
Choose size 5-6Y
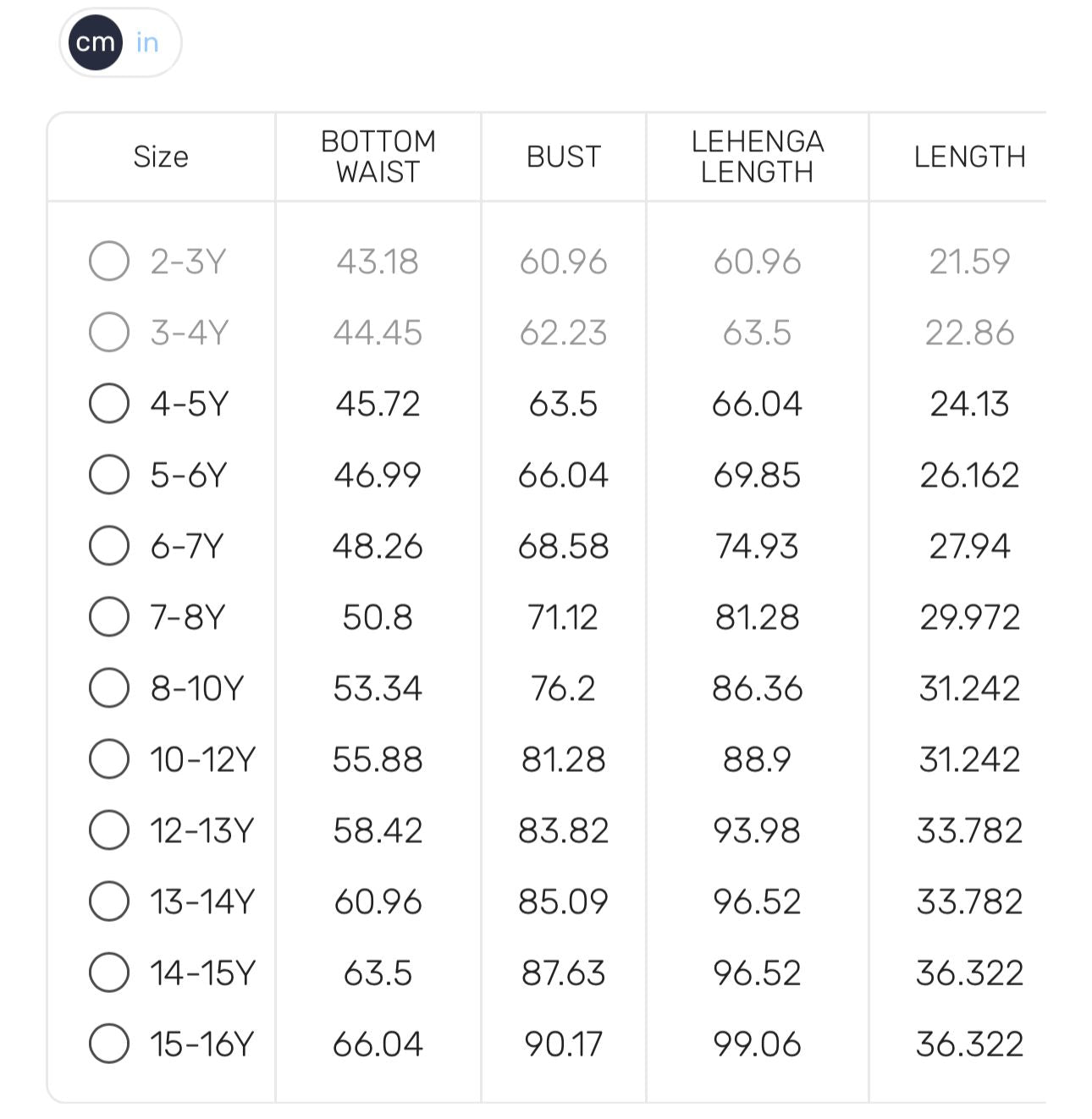[x=109, y=474]
